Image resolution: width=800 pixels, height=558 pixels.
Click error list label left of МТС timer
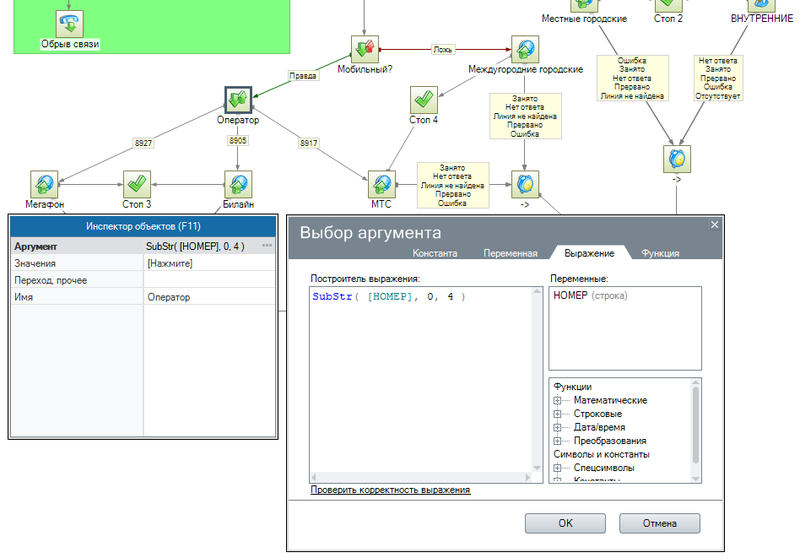coord(453,185)
